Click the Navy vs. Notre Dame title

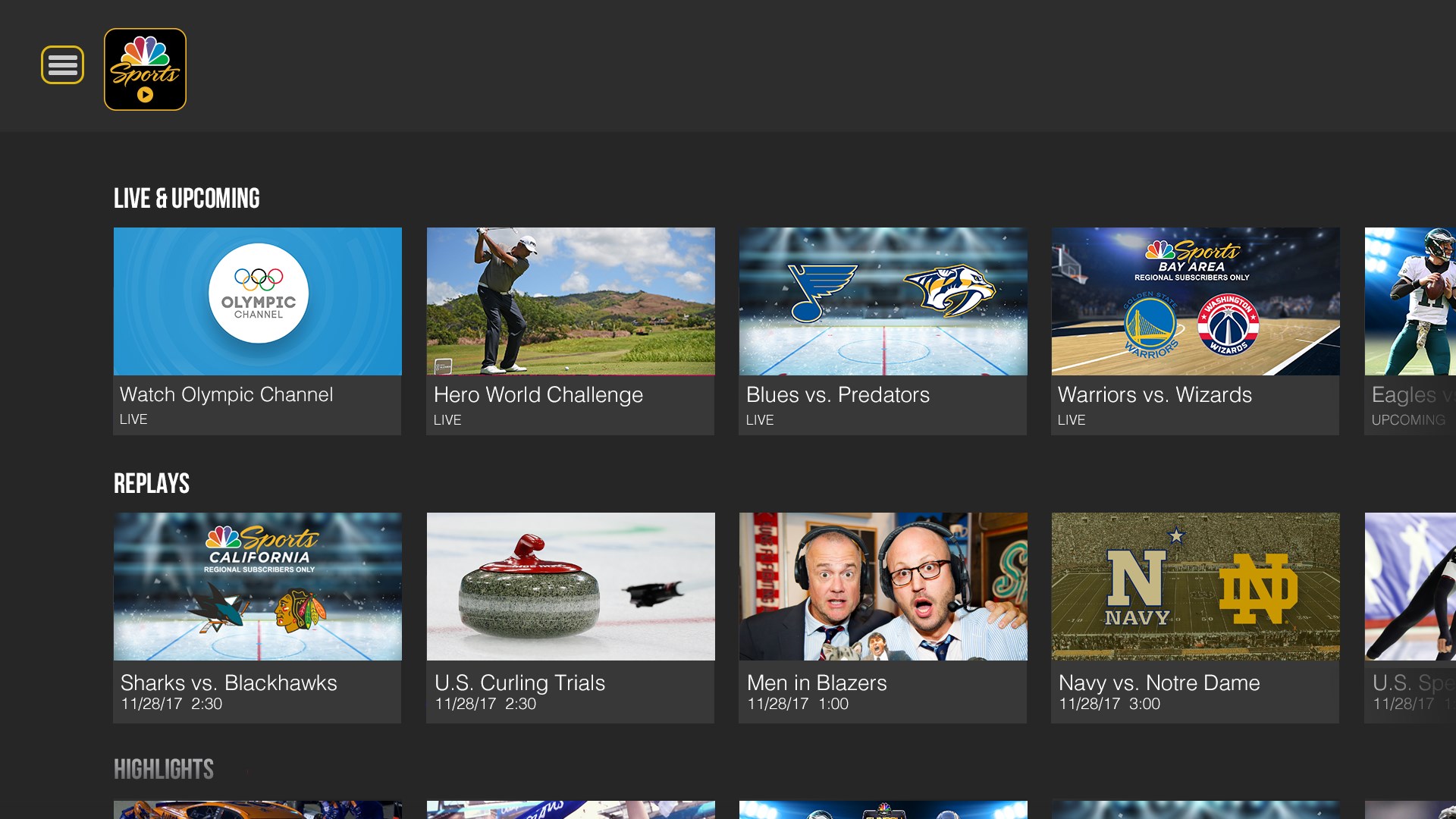coord(1159,683)
